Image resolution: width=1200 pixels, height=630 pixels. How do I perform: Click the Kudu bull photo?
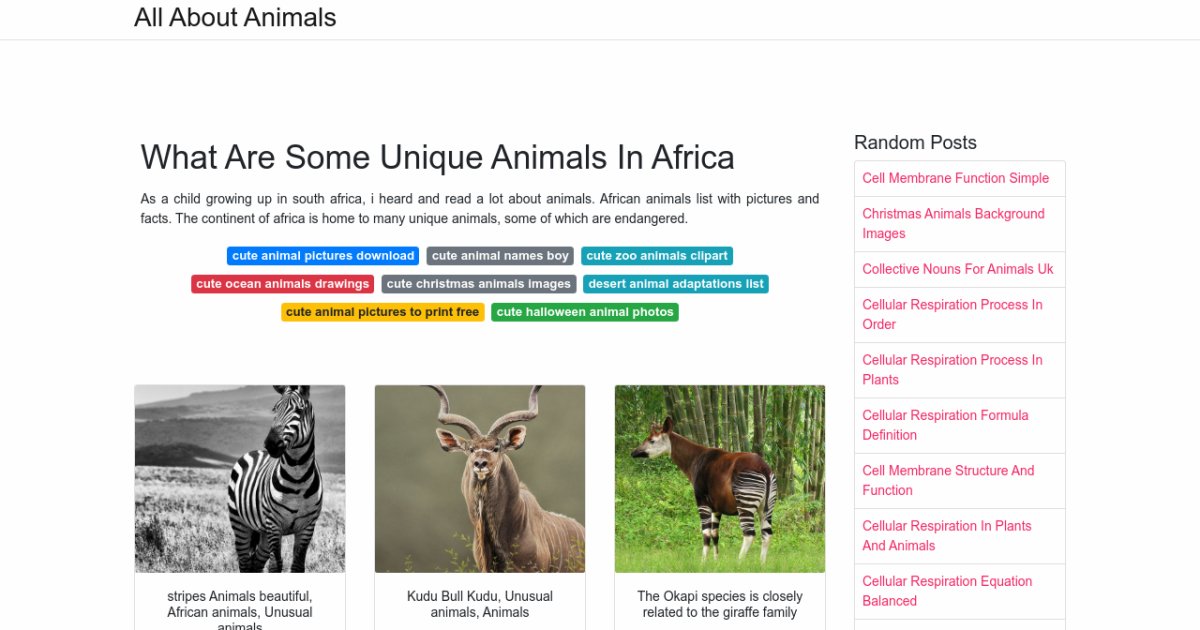(480, 479)
